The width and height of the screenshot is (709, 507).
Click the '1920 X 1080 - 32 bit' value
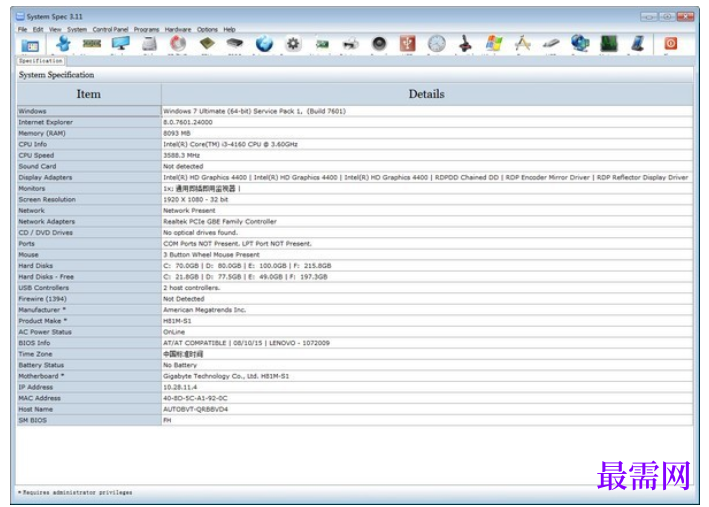tap(196, 199)
